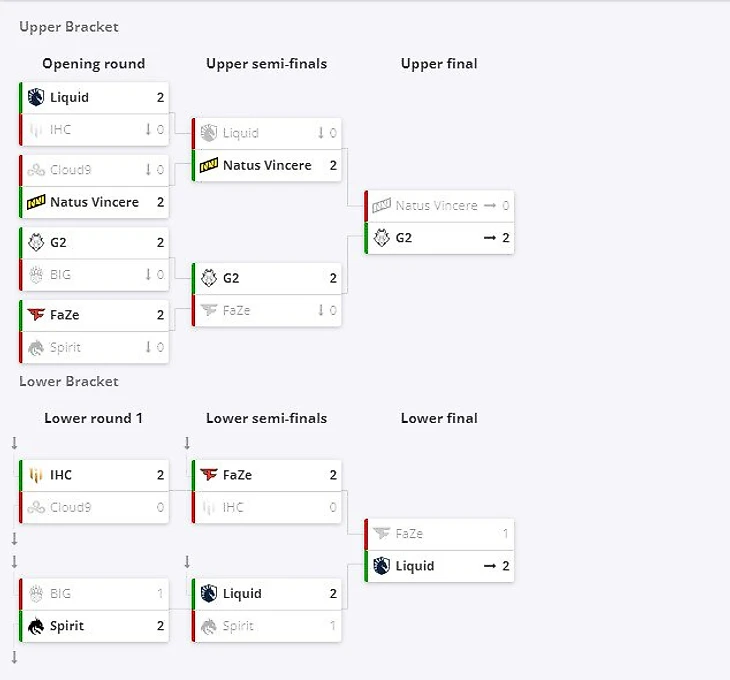Screen dimensions: 730x680
Task: Click the Liquid logo in Lower final
Action: [381, 566]
